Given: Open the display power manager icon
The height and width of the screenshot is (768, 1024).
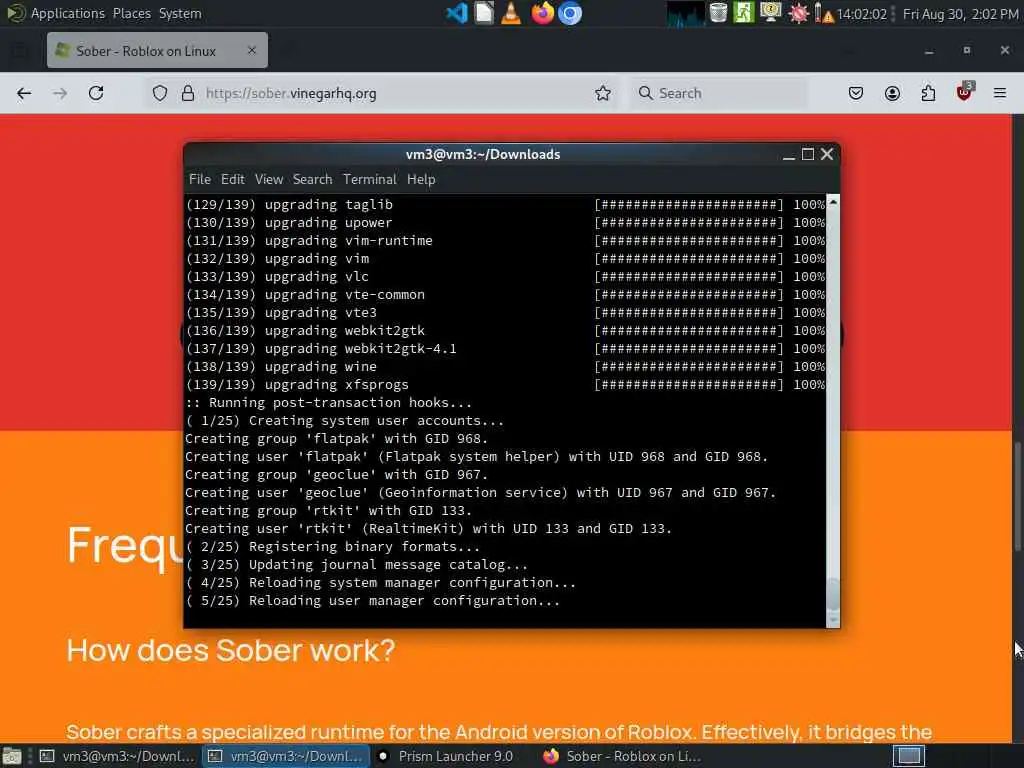Looking at the screenshot, I should pyautogui.click(x=771, y=13).
